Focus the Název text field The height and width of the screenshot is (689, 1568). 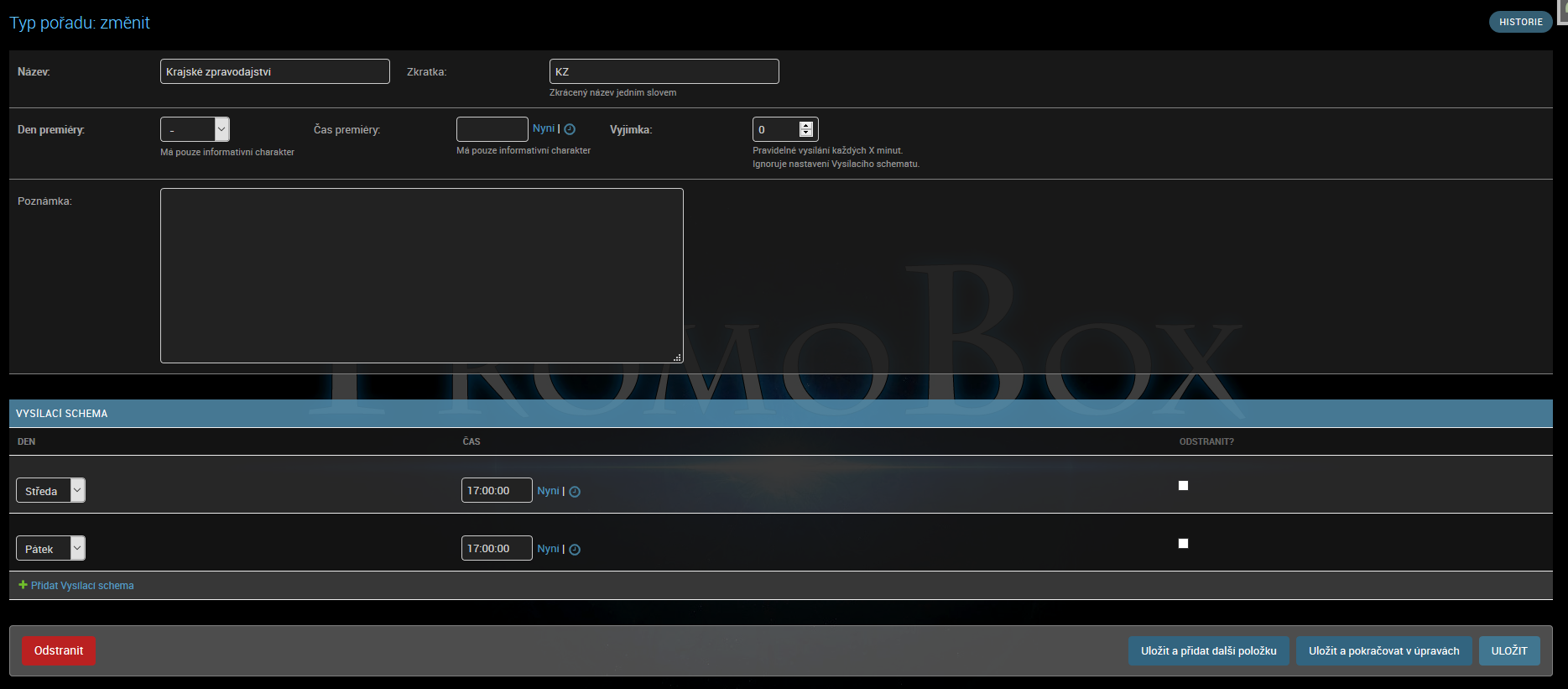click(x=274, y=71)
